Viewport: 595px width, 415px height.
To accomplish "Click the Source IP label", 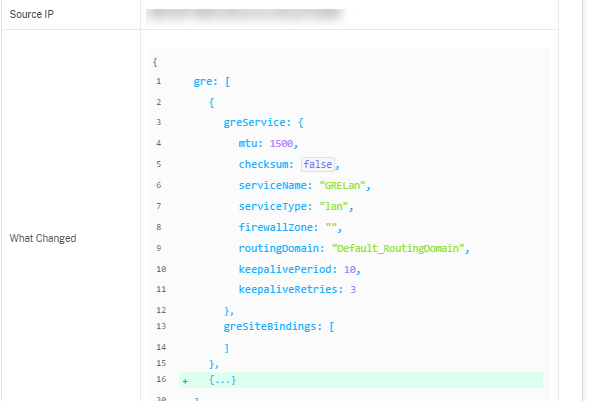I will pyautogui.click(x=32, y=14).
